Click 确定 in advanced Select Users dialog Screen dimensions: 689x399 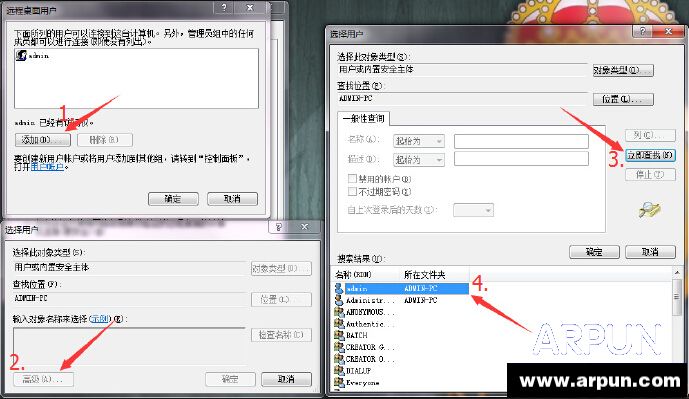(x=594, y=252)
